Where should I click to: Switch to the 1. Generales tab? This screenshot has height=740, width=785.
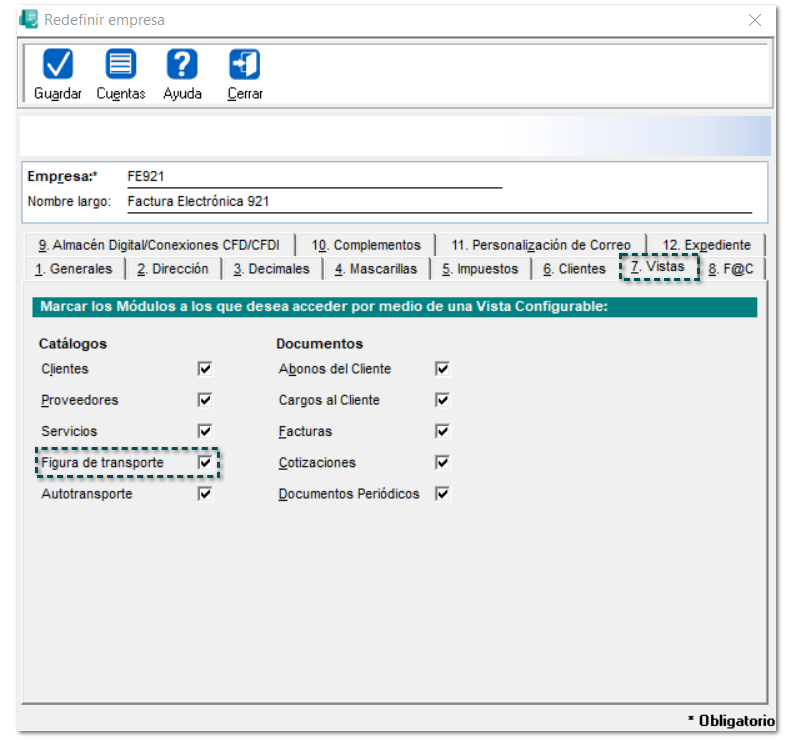(x=73, y=269)
